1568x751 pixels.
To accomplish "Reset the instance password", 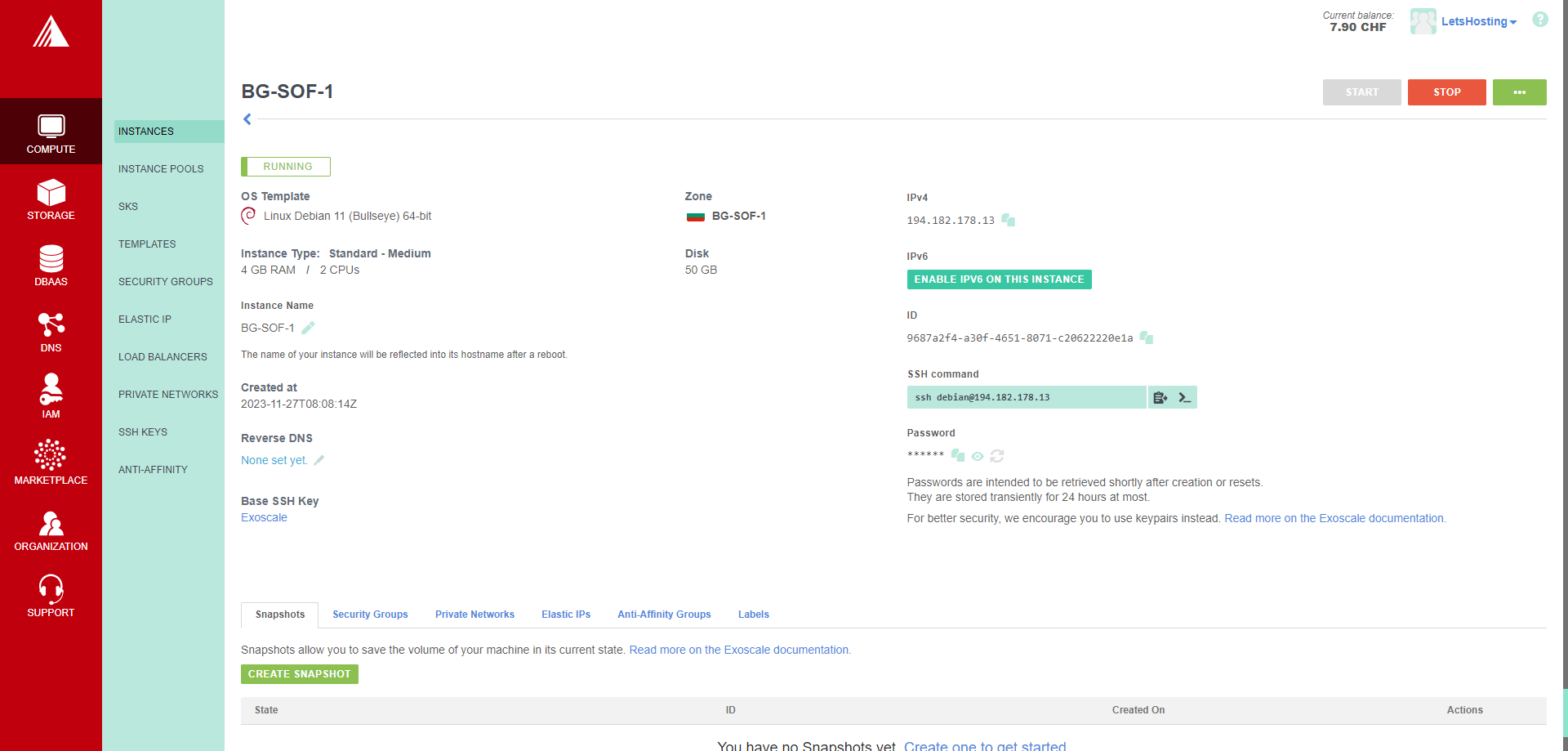I will click(x=997, y=456).
